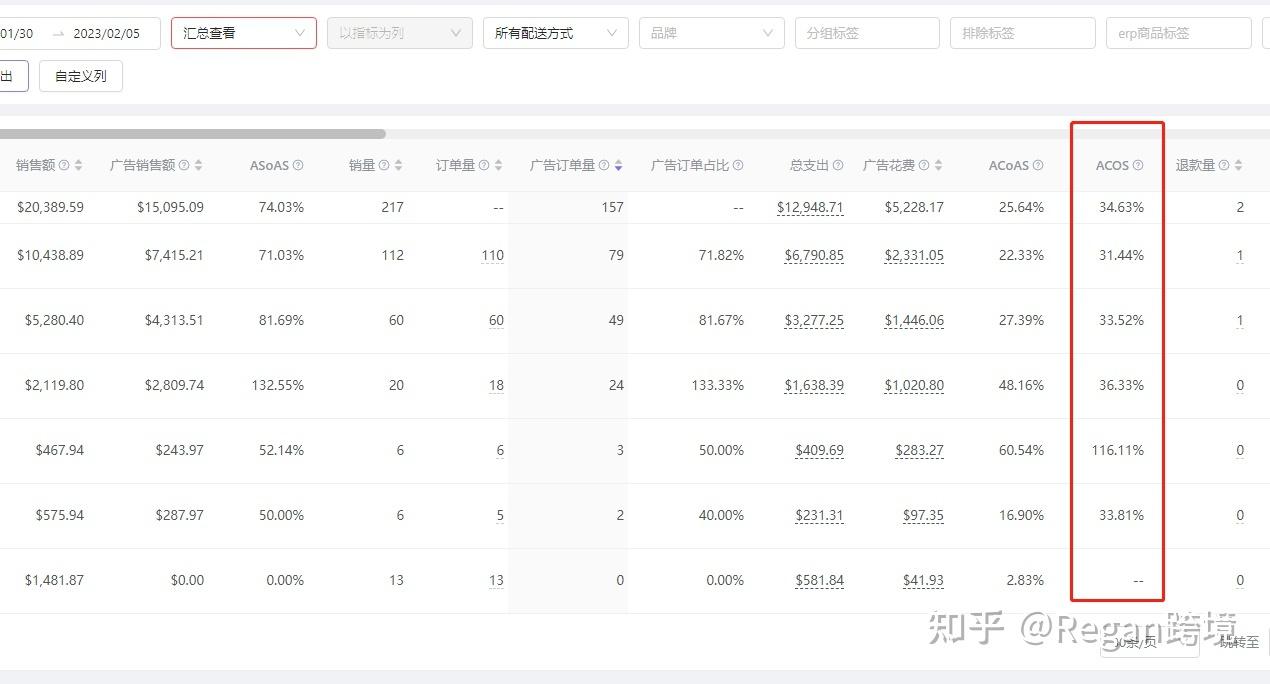Click help icon next to ACoAS header
Image resolution: width=1270 pixels, height=684 pixels.
[x=1038, y=166]
